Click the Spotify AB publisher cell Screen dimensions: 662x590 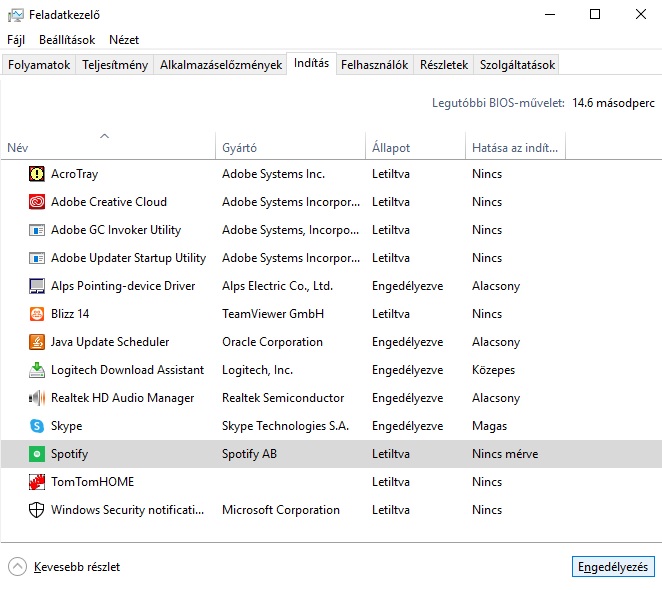click(250, 454)
